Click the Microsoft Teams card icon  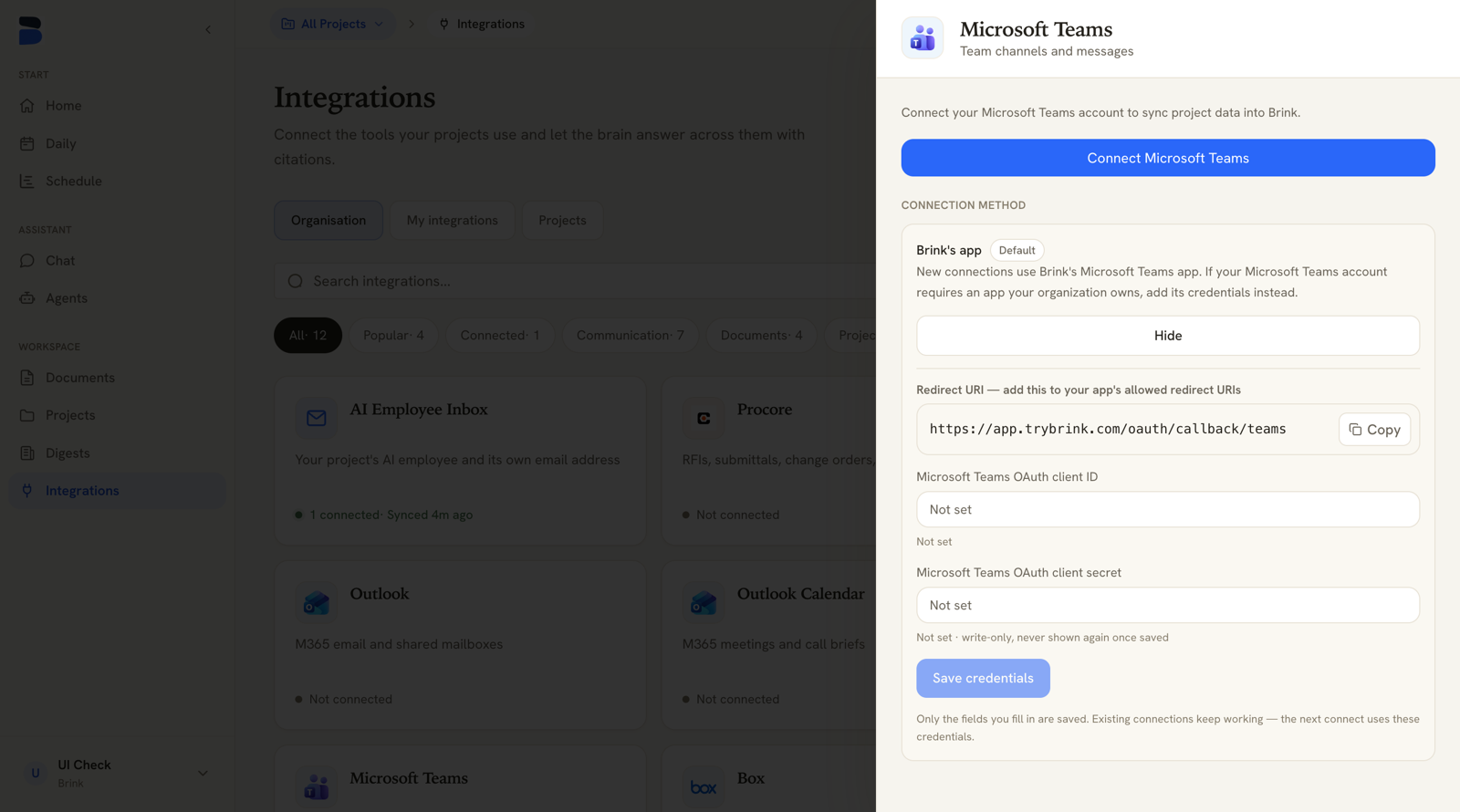317,786
